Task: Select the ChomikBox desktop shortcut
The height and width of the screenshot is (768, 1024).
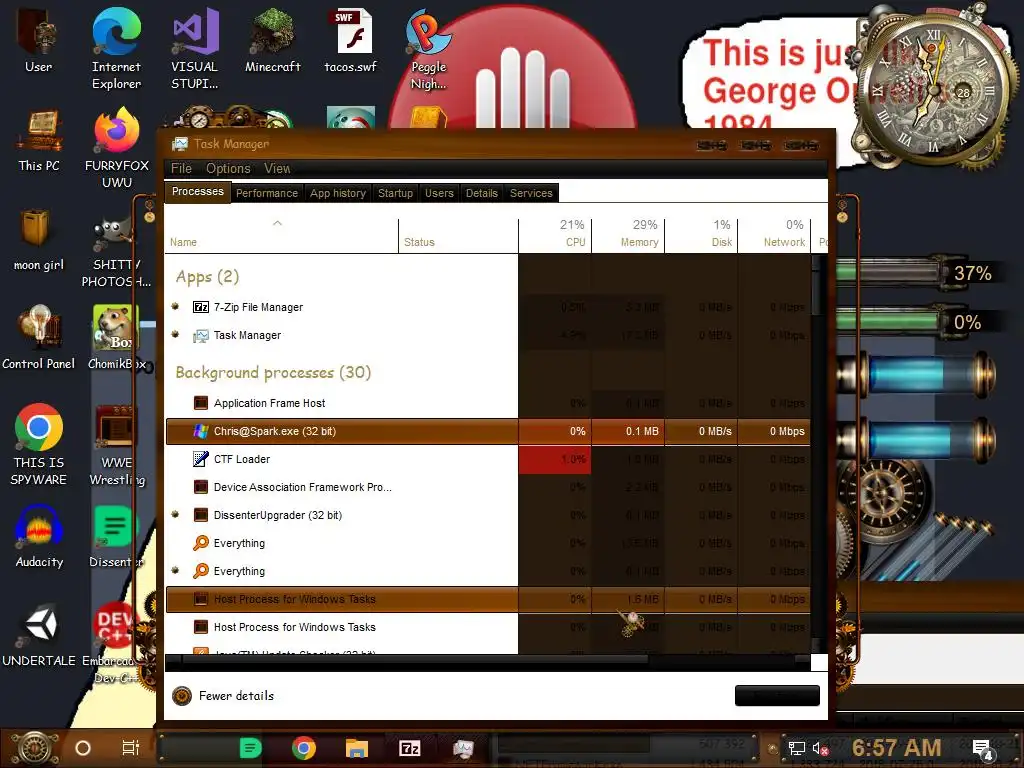Action: pyautogui.click(x=117, y=336)
